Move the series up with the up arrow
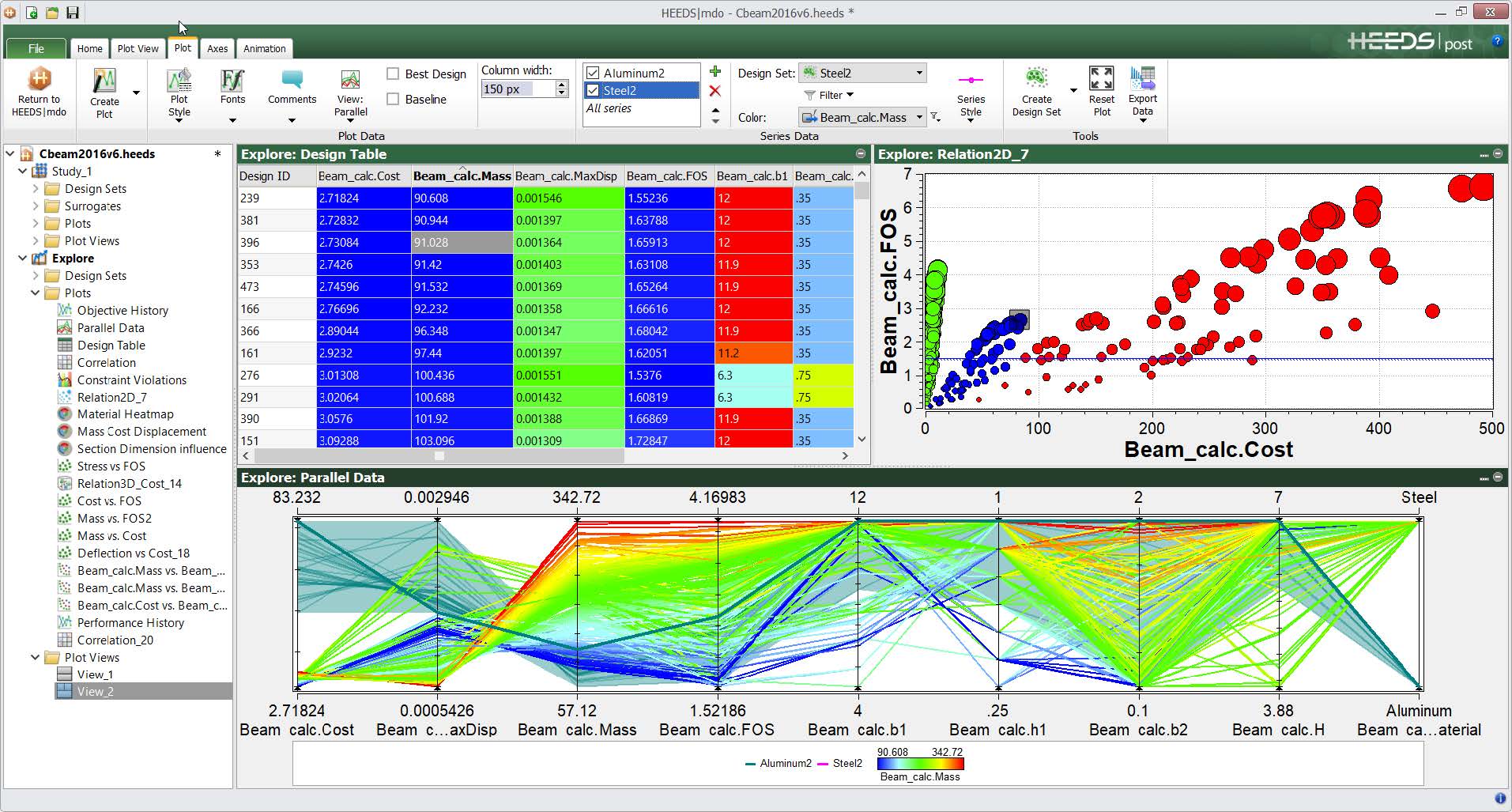The image size is (1512, 812). pos(715,111)
